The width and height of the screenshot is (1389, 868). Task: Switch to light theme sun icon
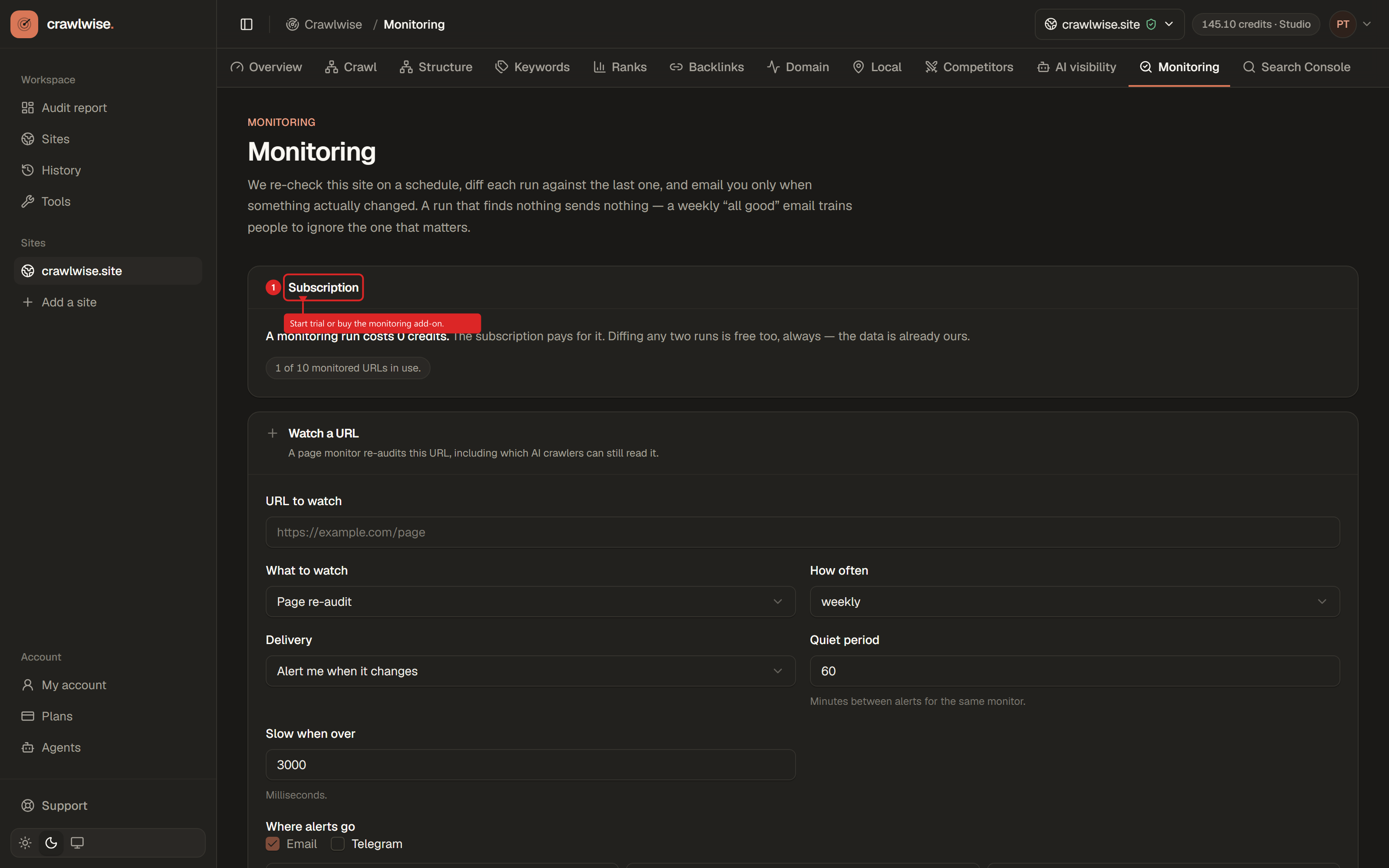[x=25, y=843]
